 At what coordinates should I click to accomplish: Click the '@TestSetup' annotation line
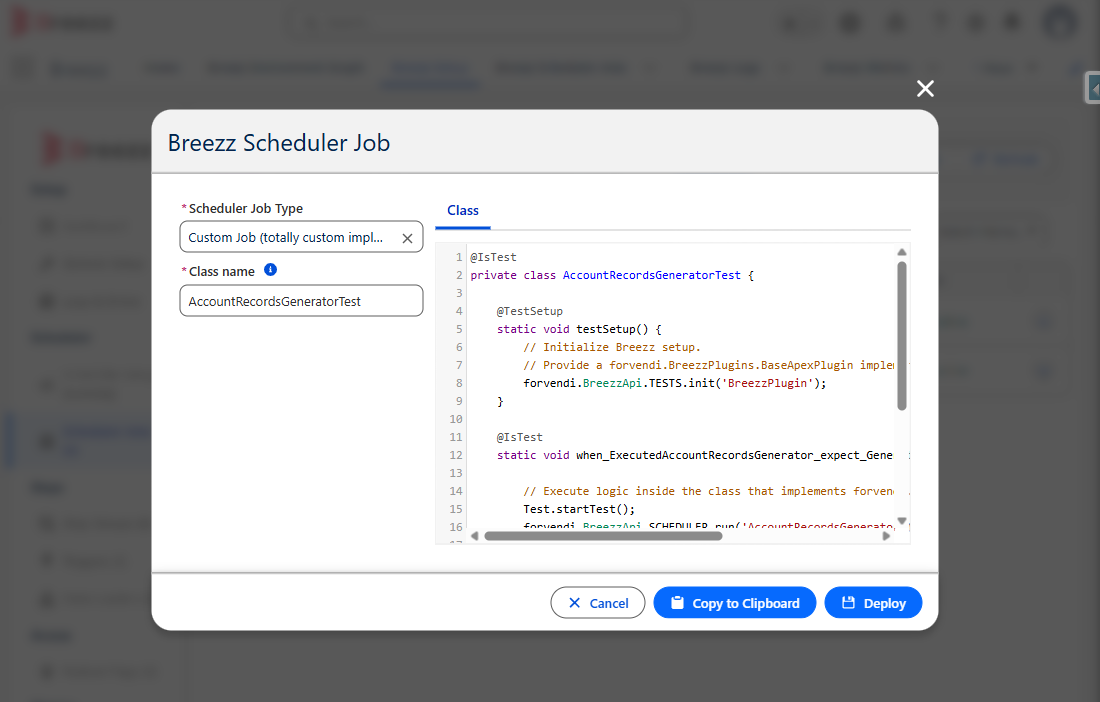[x=530, y=311]
